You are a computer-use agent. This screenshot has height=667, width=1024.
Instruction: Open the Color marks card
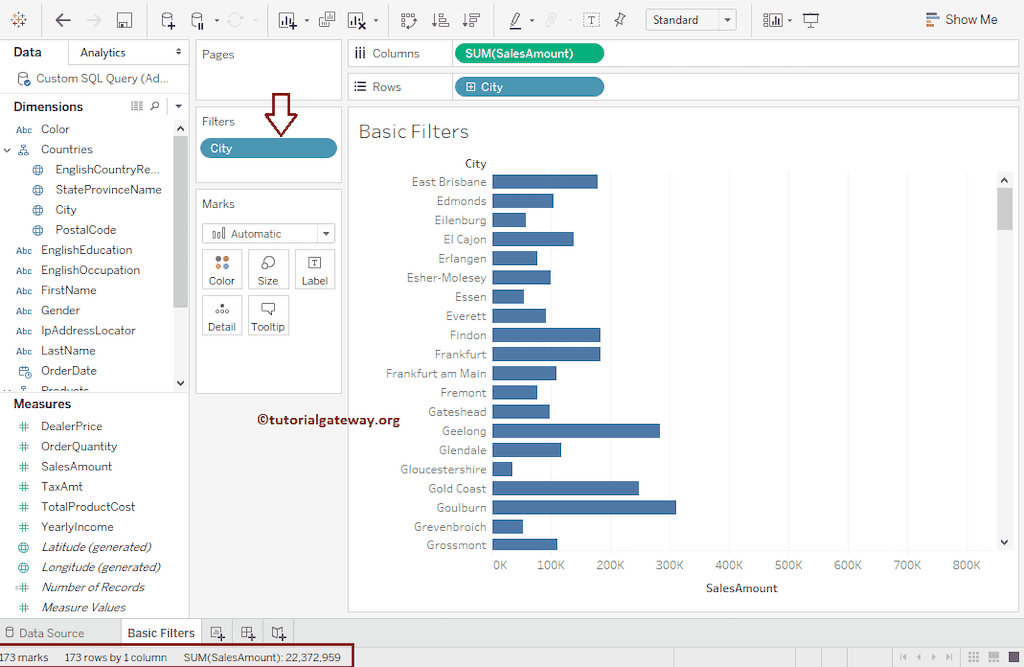222,270
